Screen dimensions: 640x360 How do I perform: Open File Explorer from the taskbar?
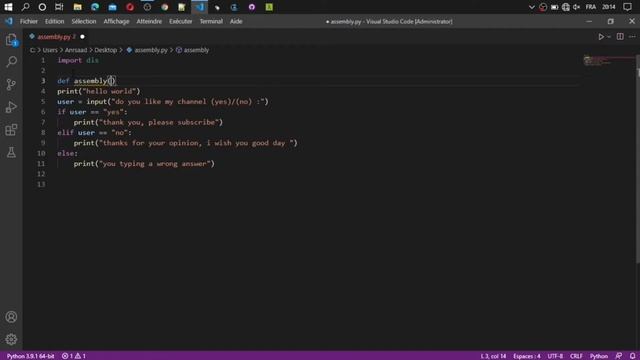[77, 7]
